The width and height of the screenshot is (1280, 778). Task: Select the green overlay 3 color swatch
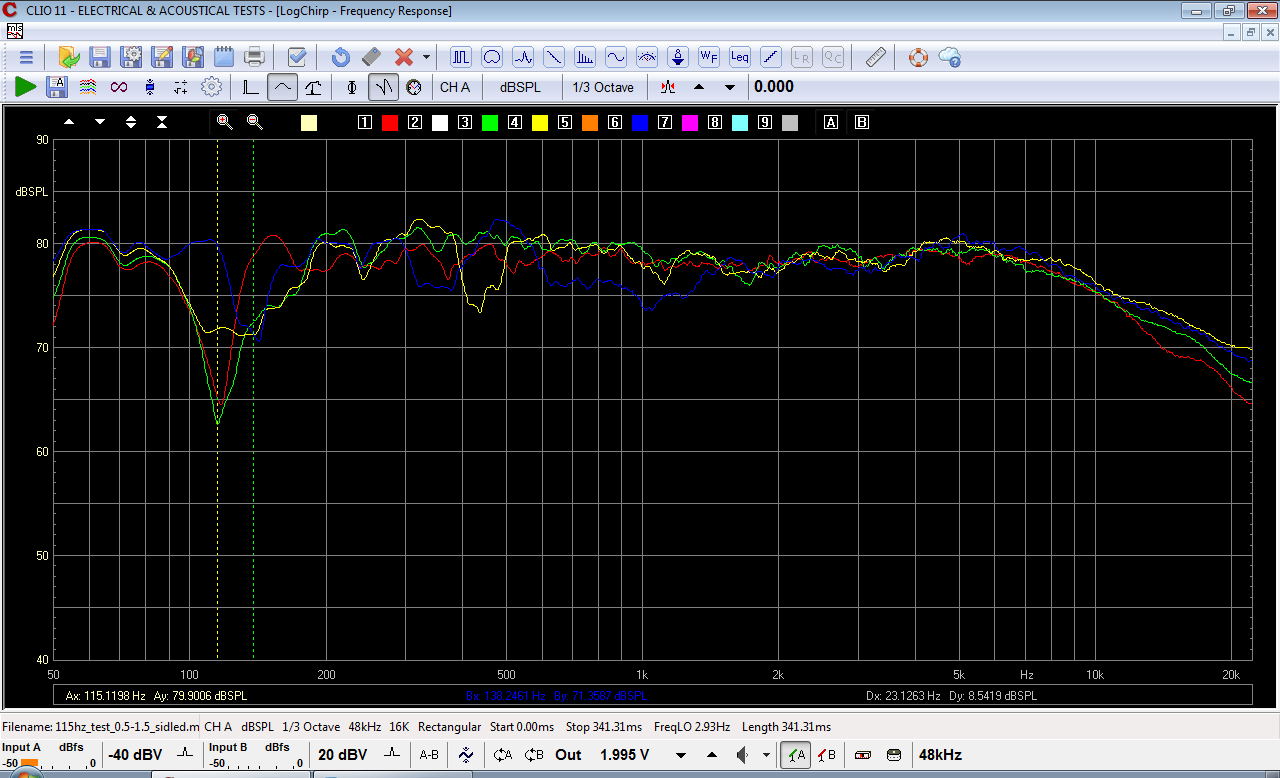point(490,122)
